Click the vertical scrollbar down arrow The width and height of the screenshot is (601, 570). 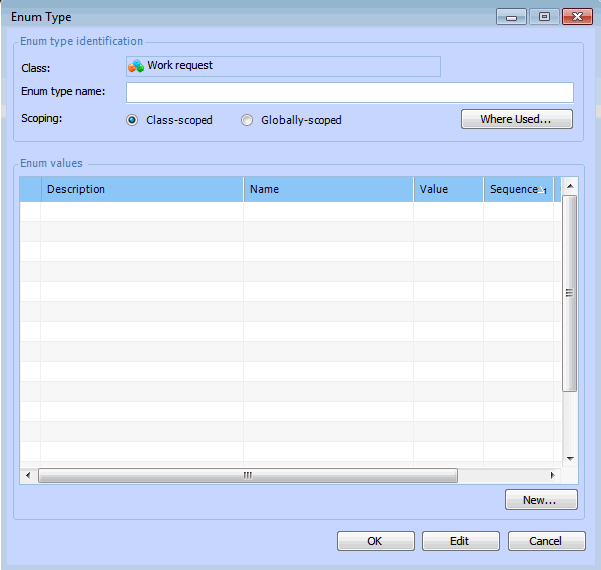(570, 457)
